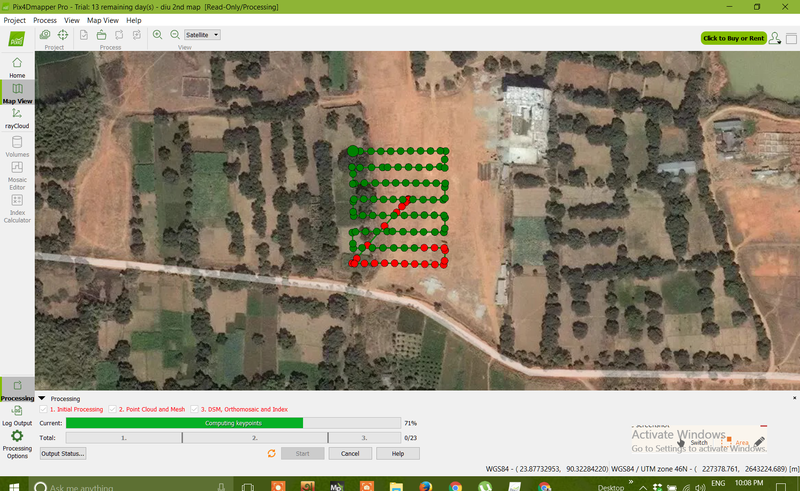Toggle the Initial Processing checkbox

pos(43,409)
